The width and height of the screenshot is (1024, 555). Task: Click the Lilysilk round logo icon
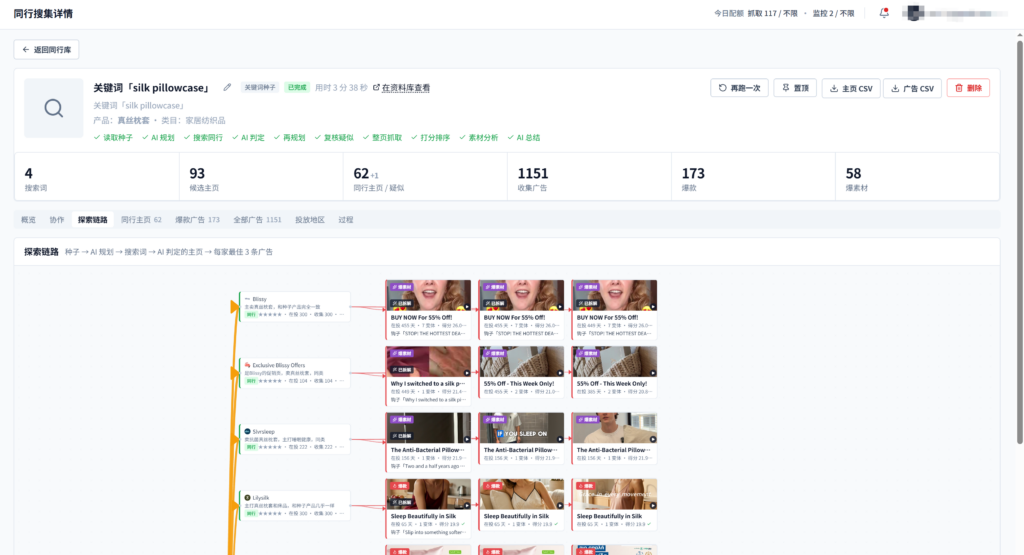(x=248, y=498)
